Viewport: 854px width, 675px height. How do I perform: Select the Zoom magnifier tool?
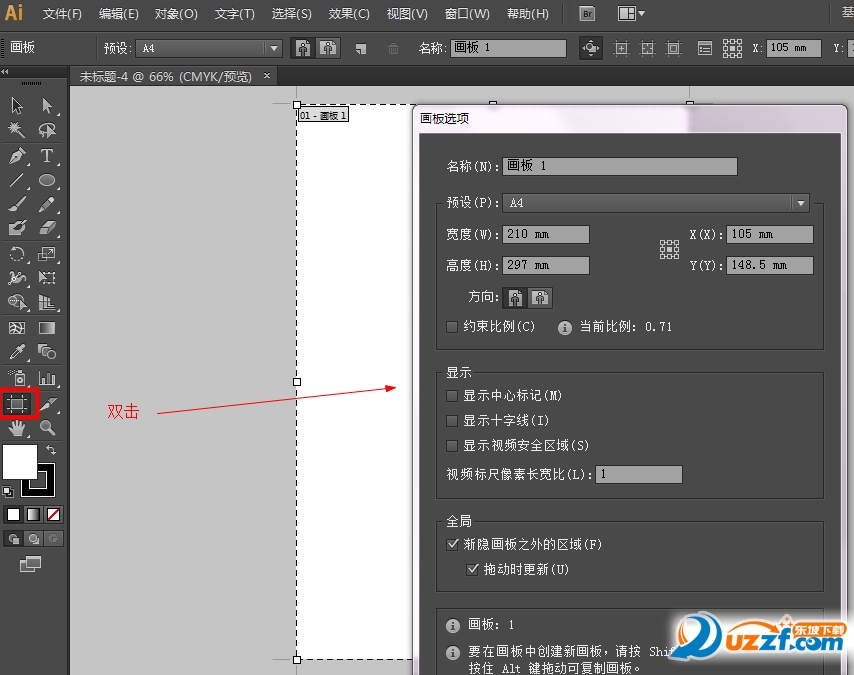click(x=47, y=428)
